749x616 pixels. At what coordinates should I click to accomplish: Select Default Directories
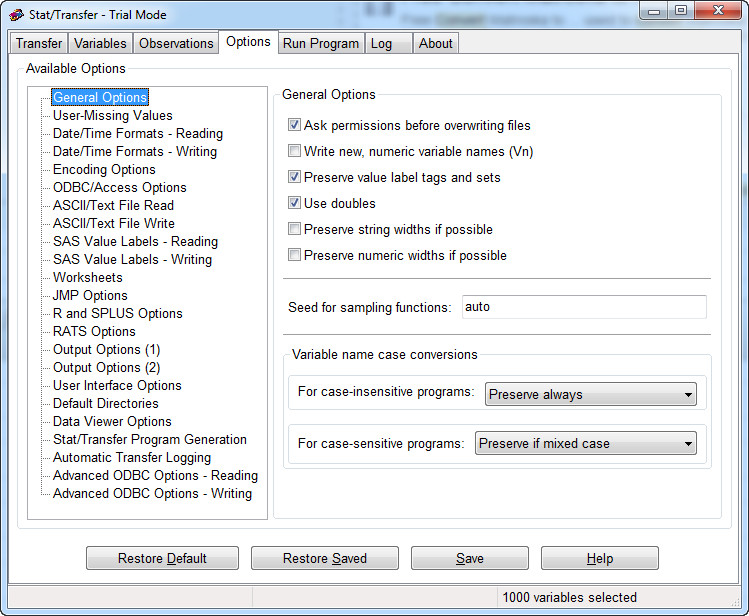pos(106,404)
